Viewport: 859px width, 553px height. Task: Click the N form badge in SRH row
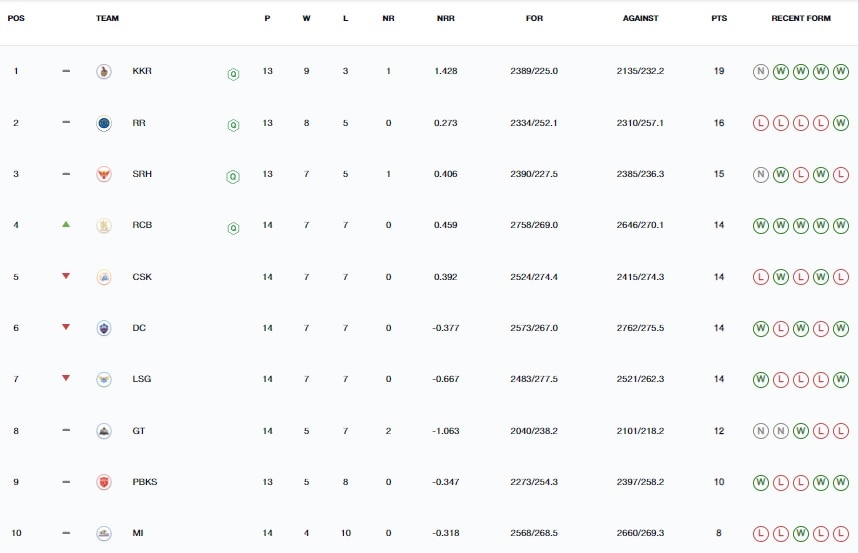760,175
